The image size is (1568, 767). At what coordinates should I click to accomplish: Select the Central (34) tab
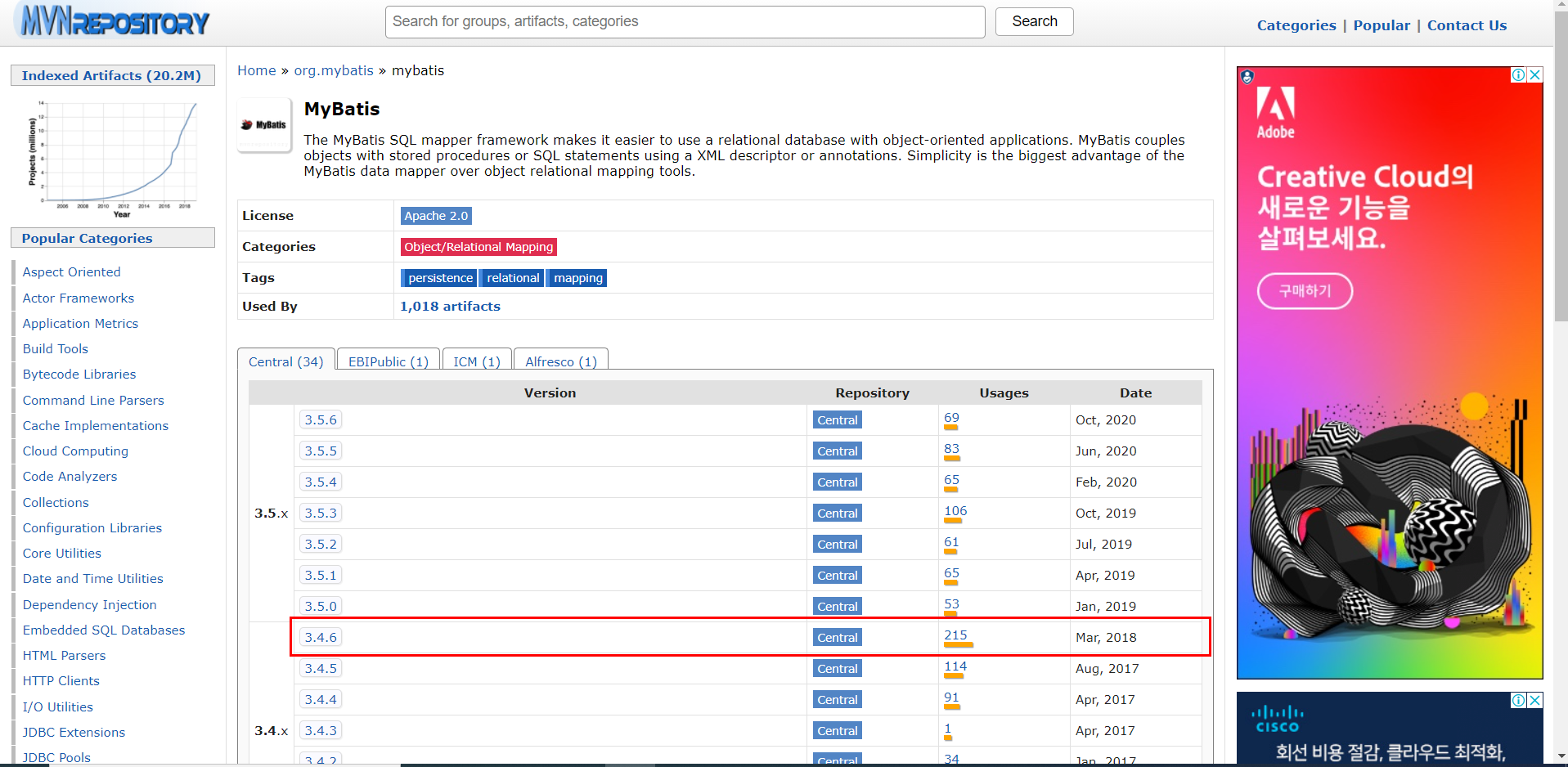pyautogui.click(x=286, y=361)
